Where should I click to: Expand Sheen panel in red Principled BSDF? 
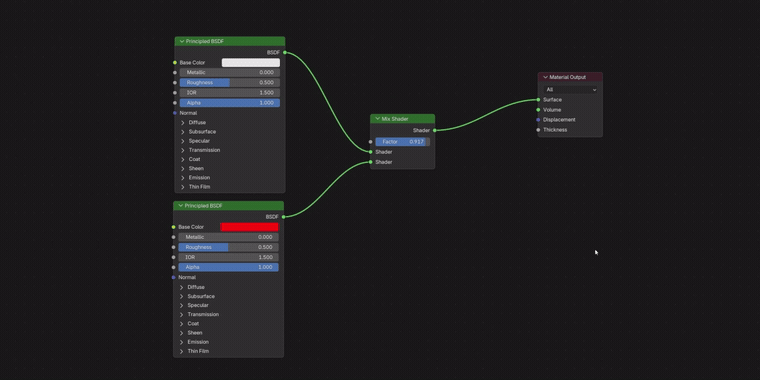tap(182, 333)
